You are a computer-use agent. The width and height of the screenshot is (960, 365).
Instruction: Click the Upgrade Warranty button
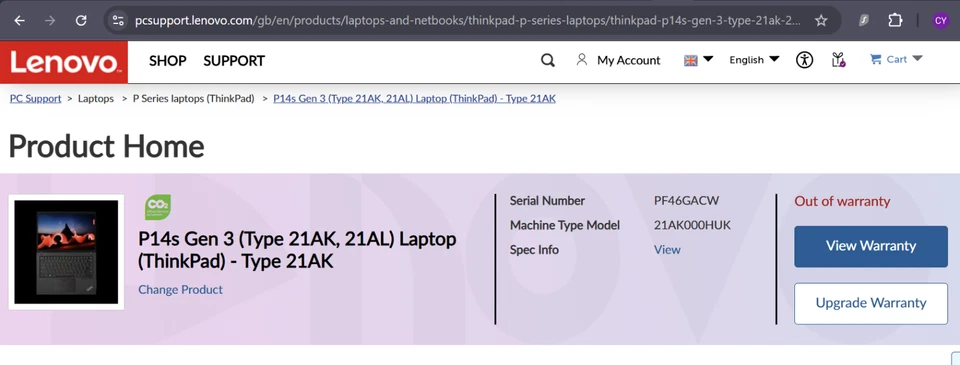(x=871, y=303)
